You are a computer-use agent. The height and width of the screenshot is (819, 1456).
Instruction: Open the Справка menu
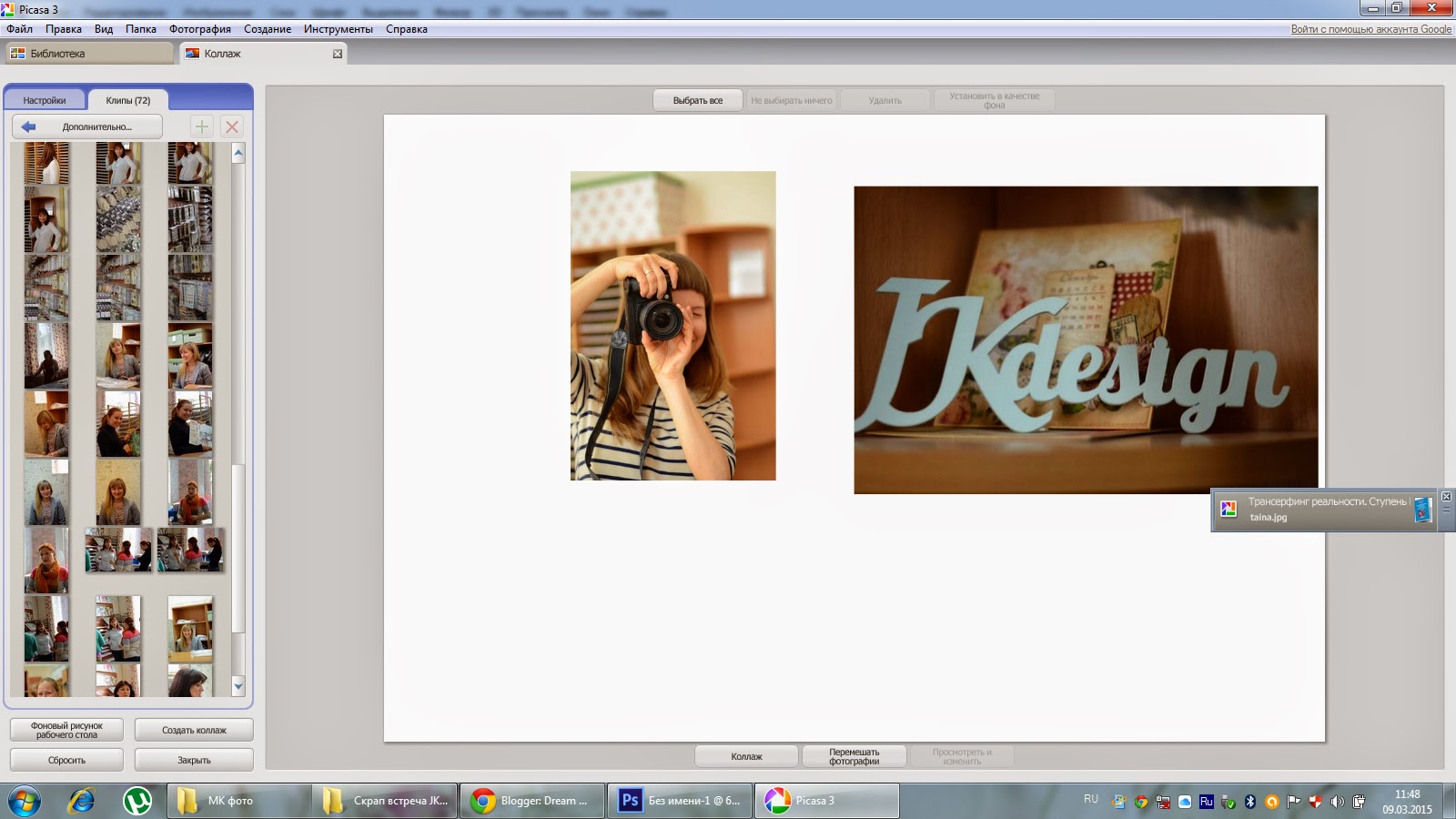(407, 29)
